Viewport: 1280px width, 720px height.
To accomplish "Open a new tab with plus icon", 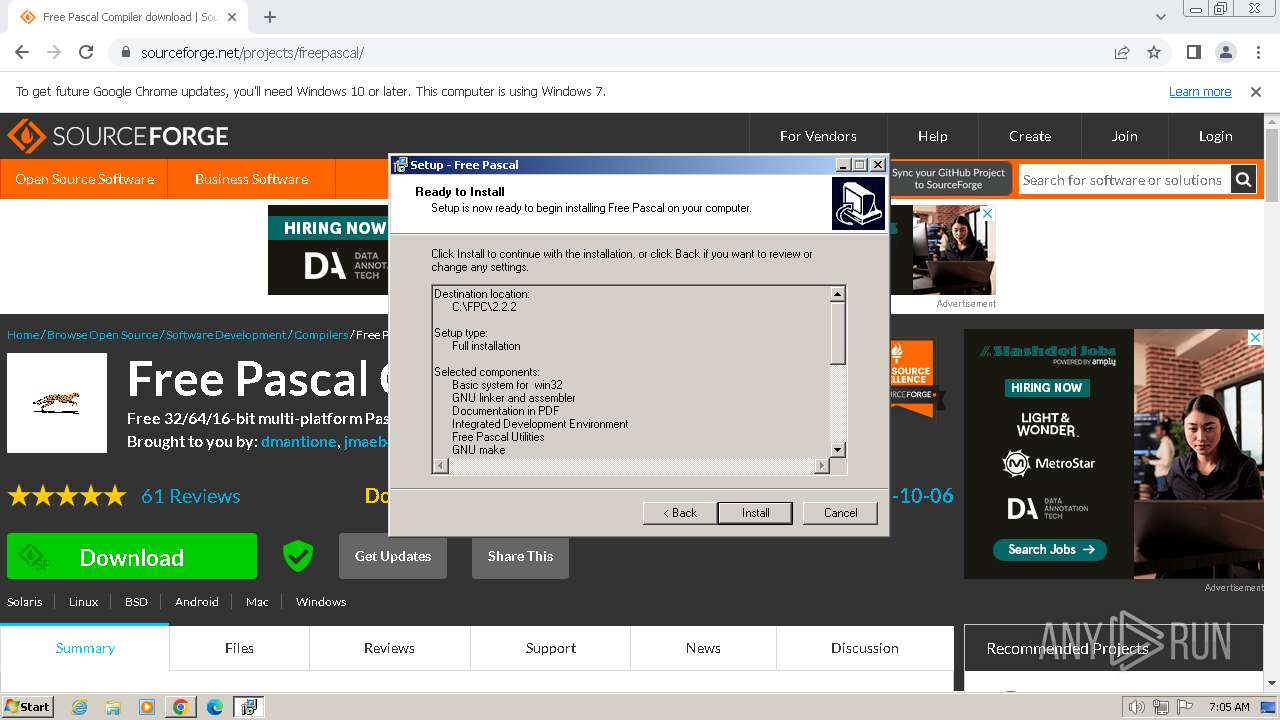I will [x=270, y=17].
